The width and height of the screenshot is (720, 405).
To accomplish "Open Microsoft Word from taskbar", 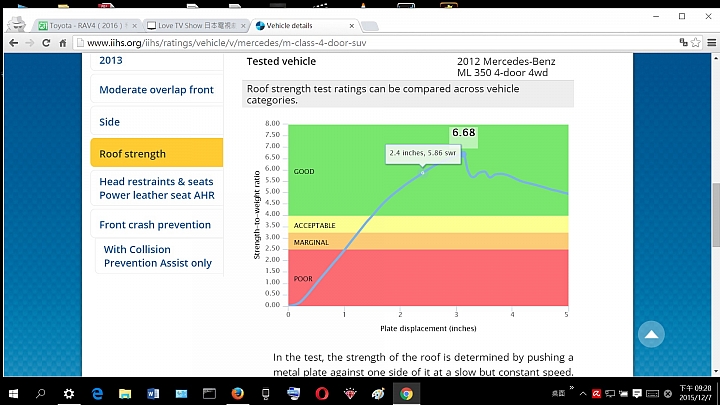I will (x=153, y=394).
